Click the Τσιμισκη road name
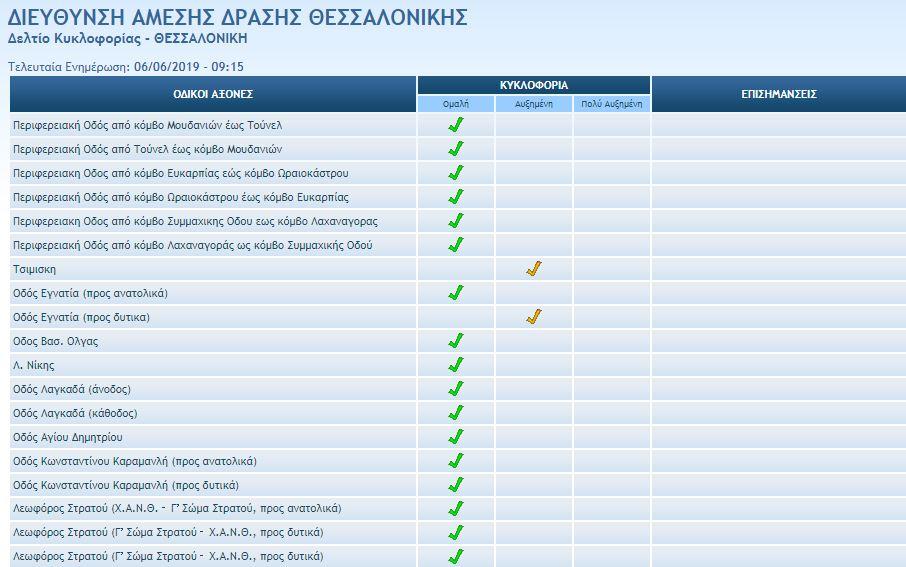Viewport: 906px width, 567px height. coord(34,270)
